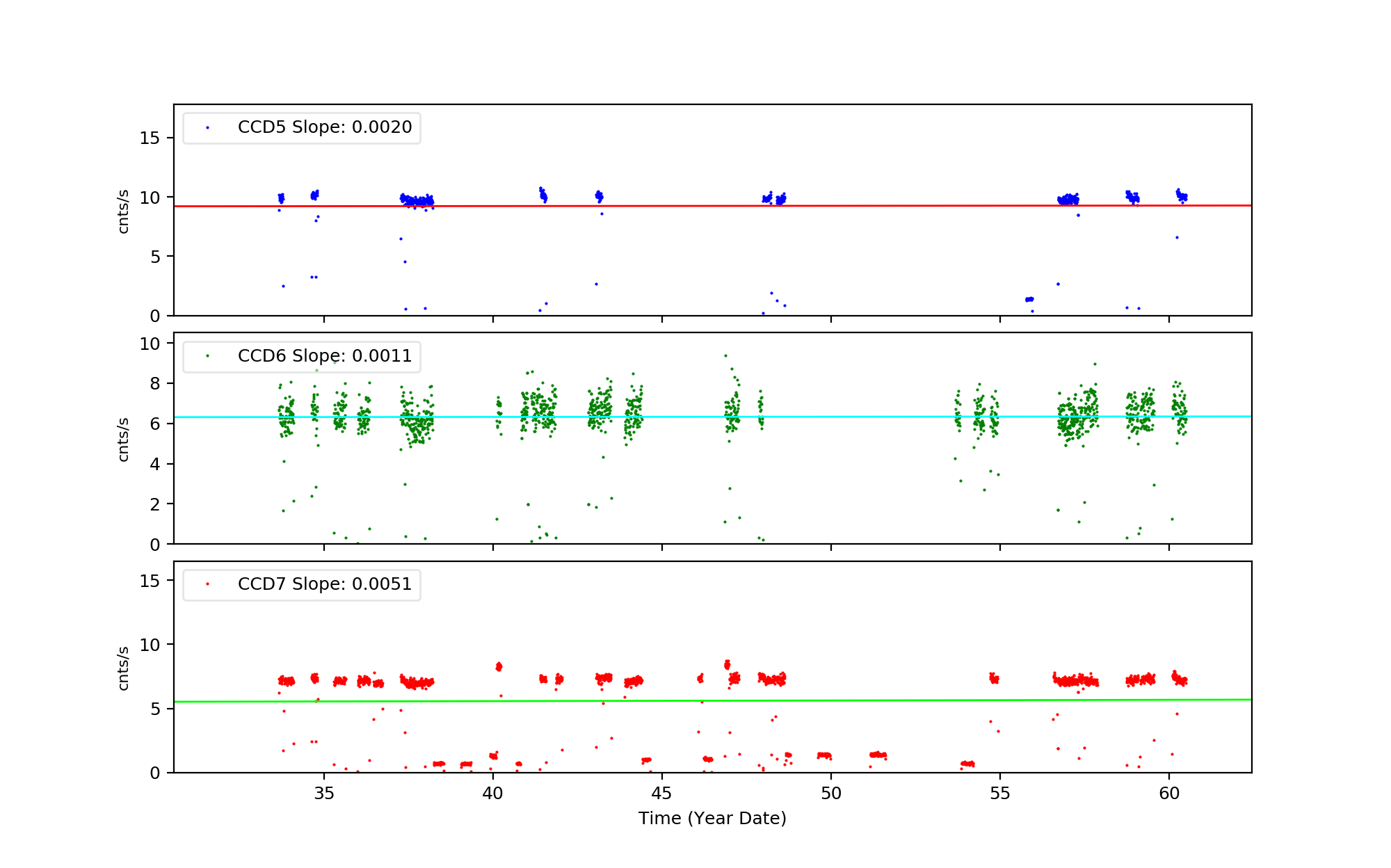1391x868 pixels.
Task: Click the x-axis tick label 50
Action: pos(831,794)
